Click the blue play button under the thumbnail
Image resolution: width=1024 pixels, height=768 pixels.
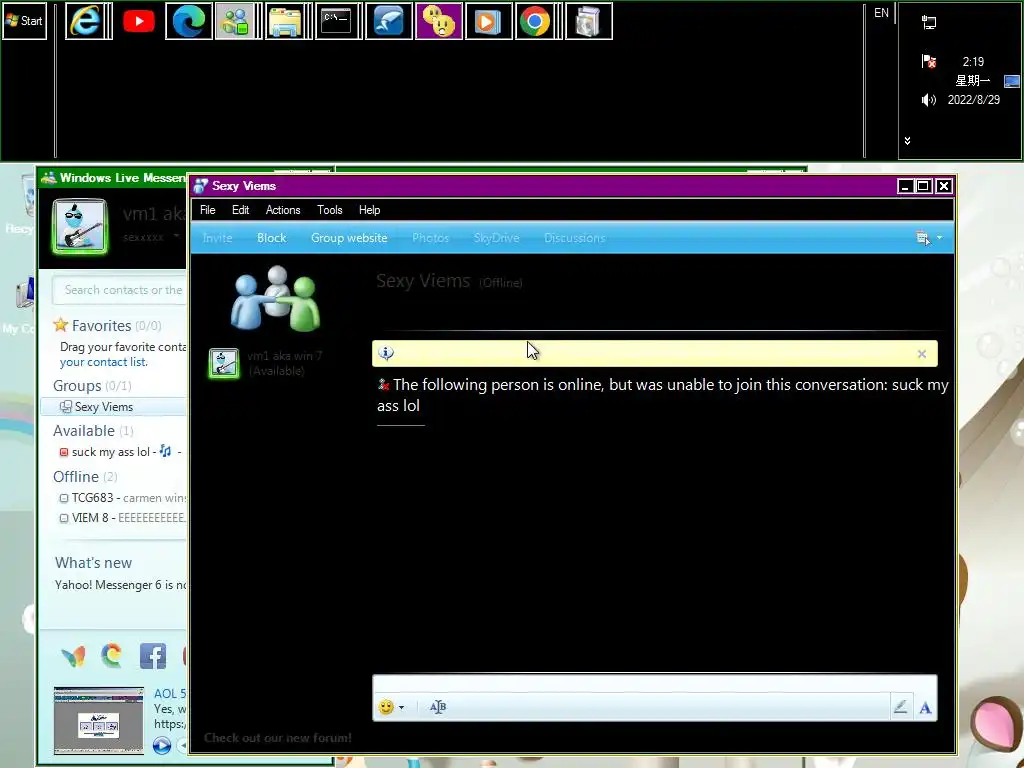[162, 745]
